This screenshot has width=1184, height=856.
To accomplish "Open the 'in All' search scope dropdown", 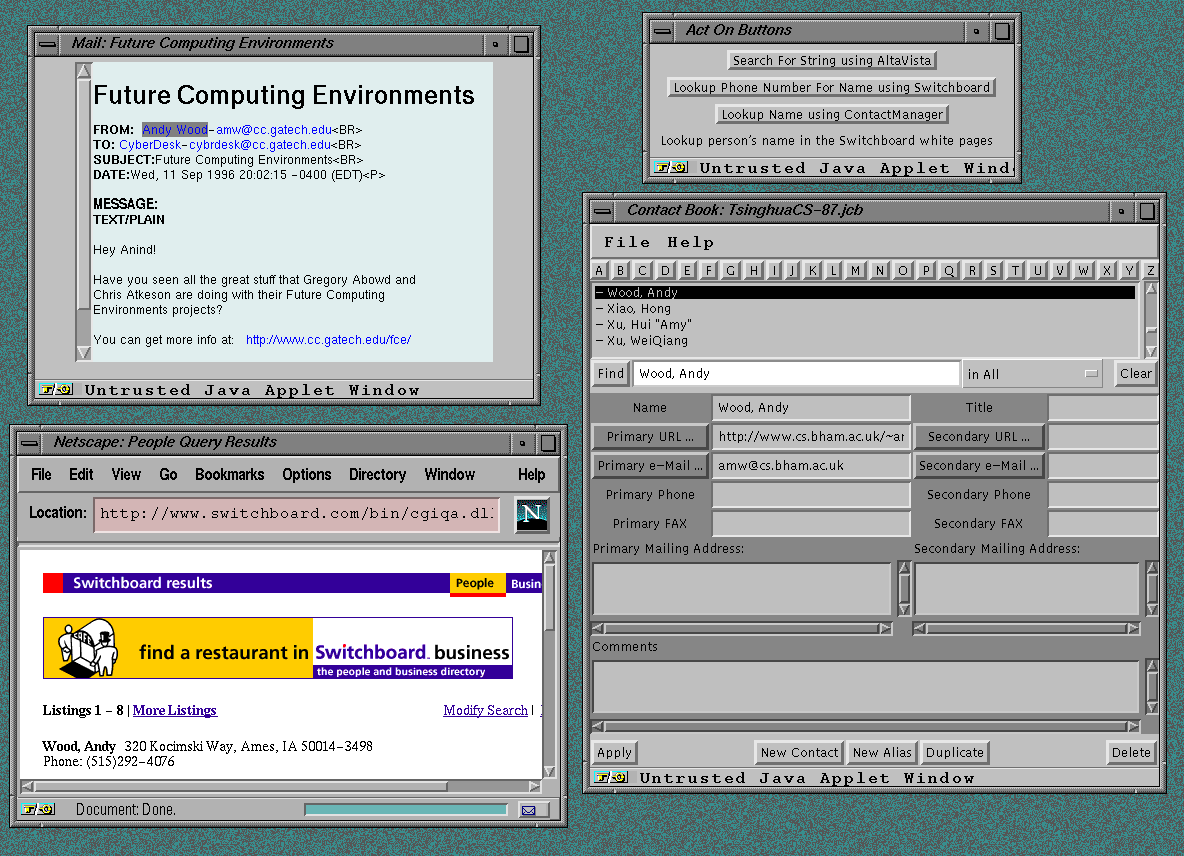I will 1031,374.
